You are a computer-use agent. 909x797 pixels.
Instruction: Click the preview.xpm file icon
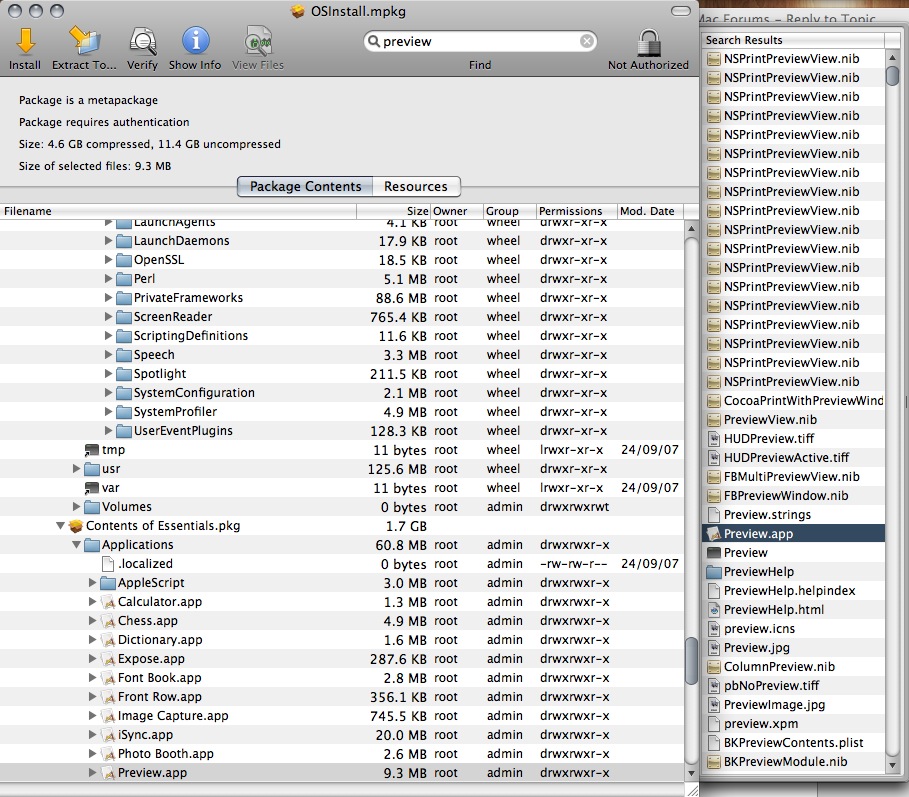coord(714,724)
